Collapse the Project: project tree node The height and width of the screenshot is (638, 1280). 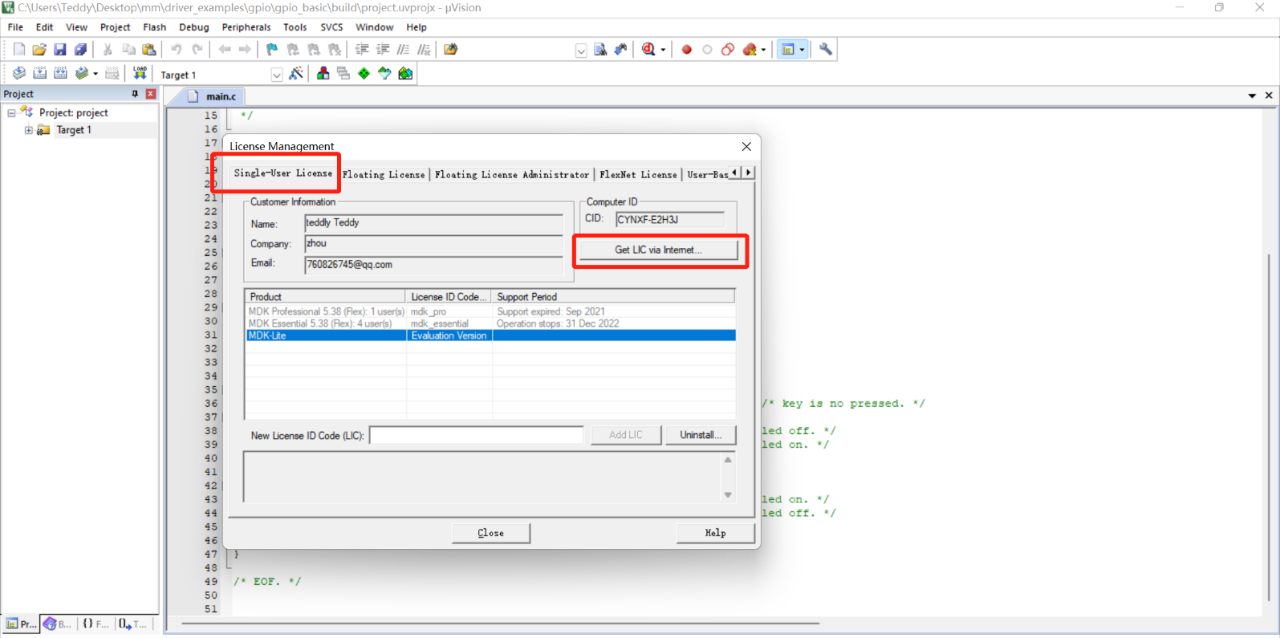(12, 113)
